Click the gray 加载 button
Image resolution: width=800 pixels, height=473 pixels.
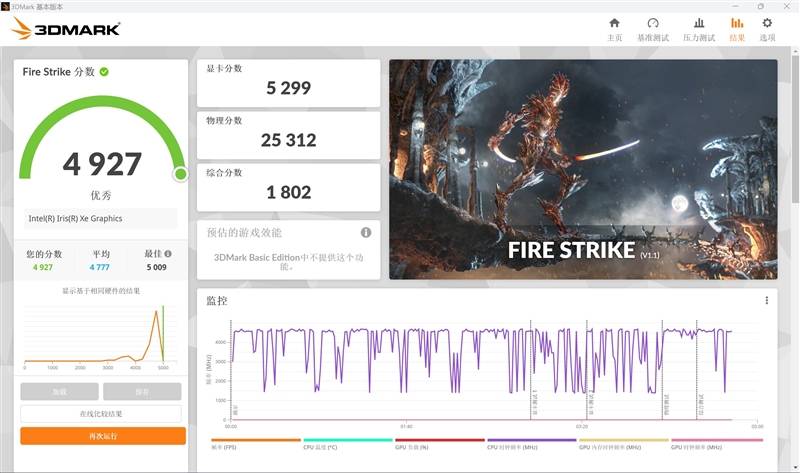[59, 391]
